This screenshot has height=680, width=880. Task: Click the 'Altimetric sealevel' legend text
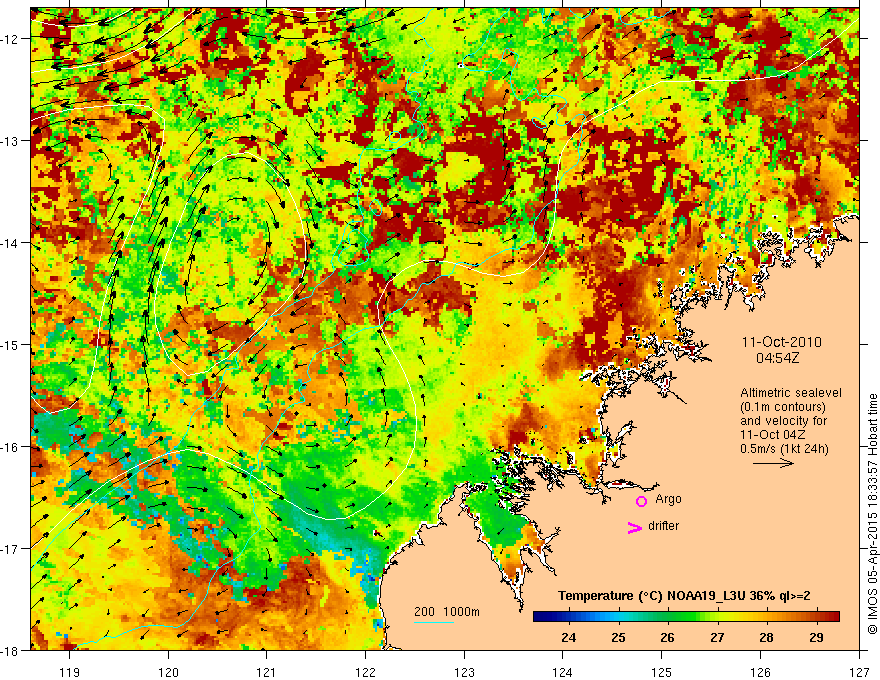[x=791, y=393]
